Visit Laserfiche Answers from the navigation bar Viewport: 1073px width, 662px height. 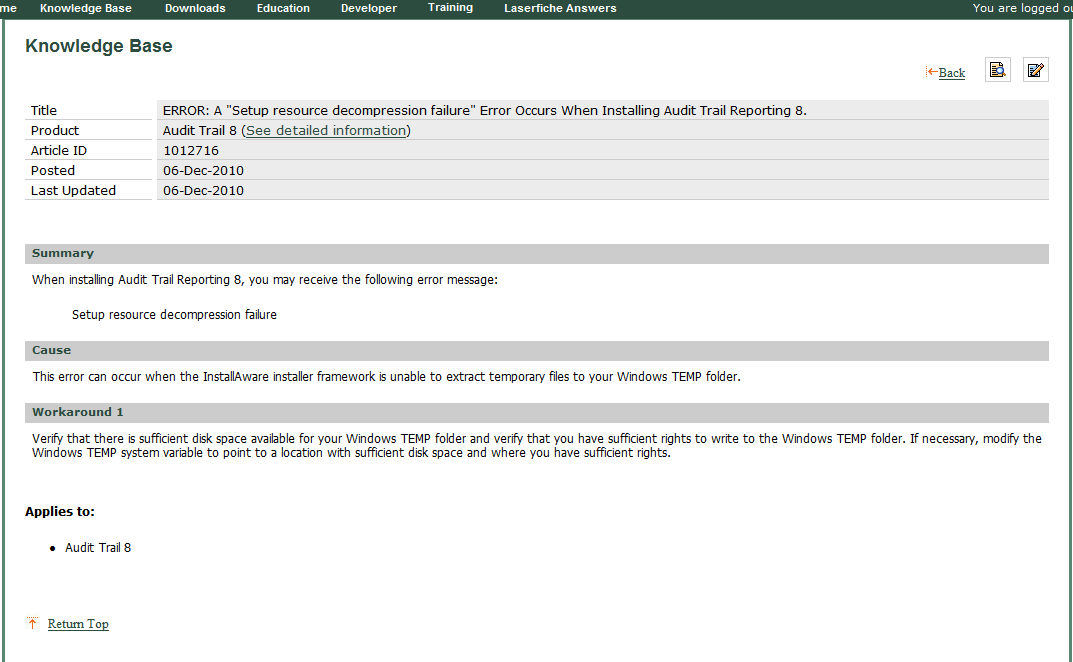coord(560,8)
